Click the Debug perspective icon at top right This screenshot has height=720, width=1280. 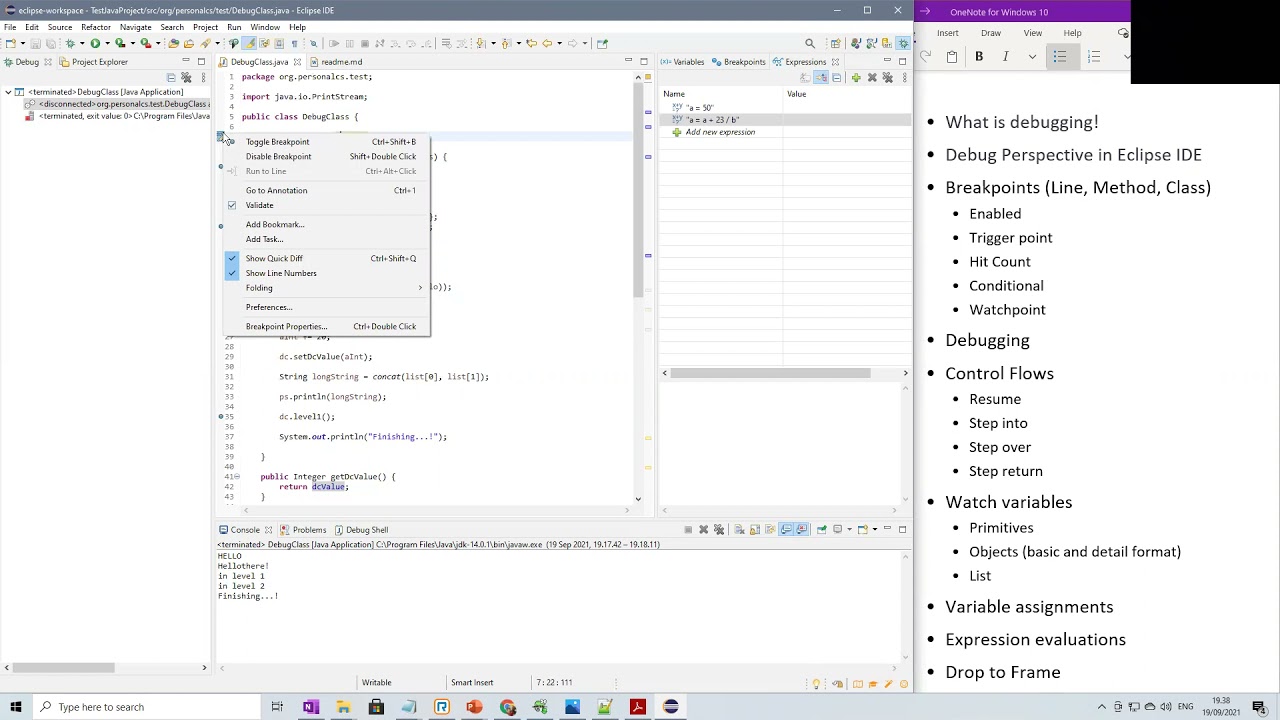pyautogui.click(x=903, y=43)
